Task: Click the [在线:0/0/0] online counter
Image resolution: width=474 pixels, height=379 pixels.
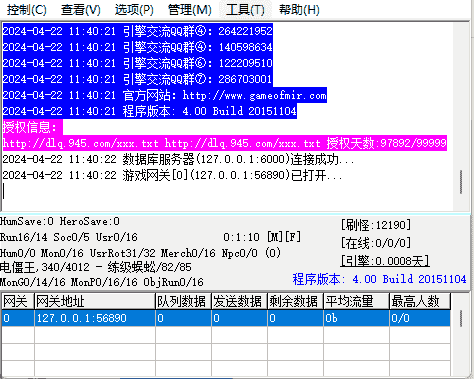Action: coord(376,243)
